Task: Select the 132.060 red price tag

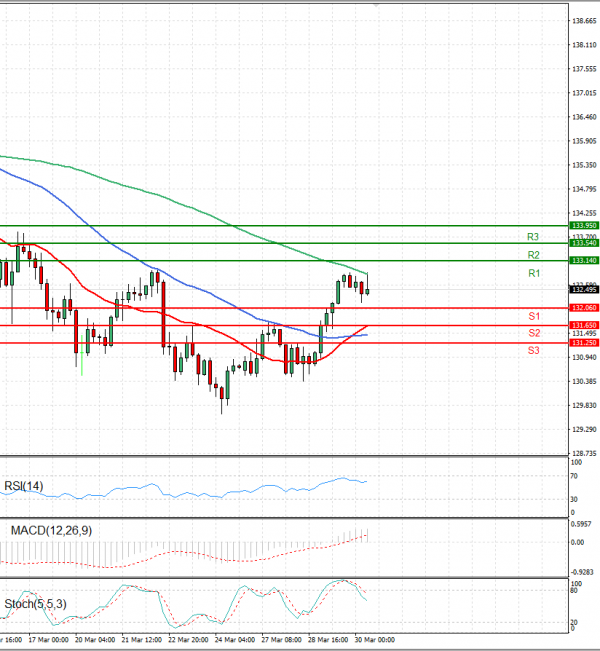Action: [x=584, y=308]
